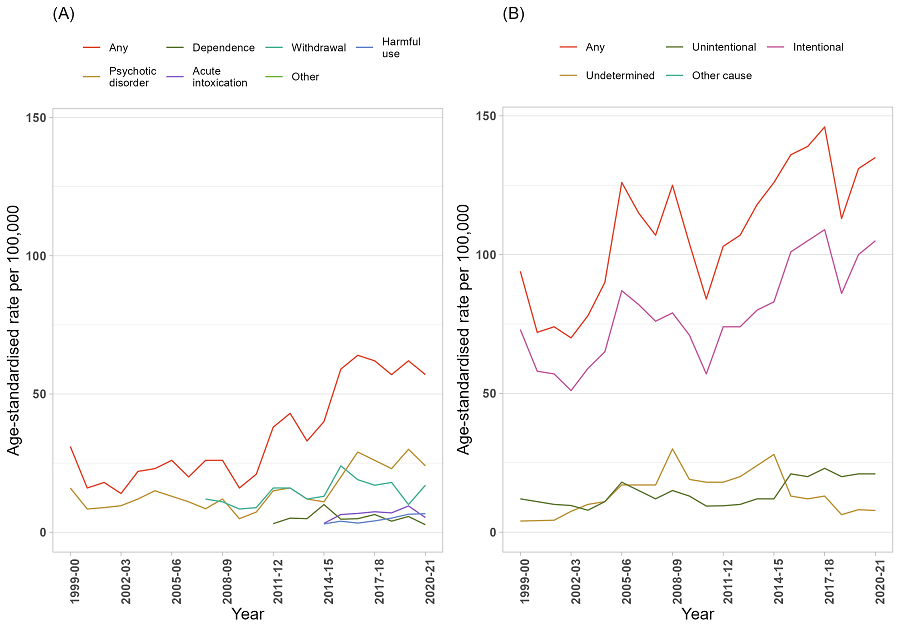Image resolution: width=900 pixels, height=630 pixels.
Task: Select the 'Withdrawal' legend label text
Action: (319, 48)
